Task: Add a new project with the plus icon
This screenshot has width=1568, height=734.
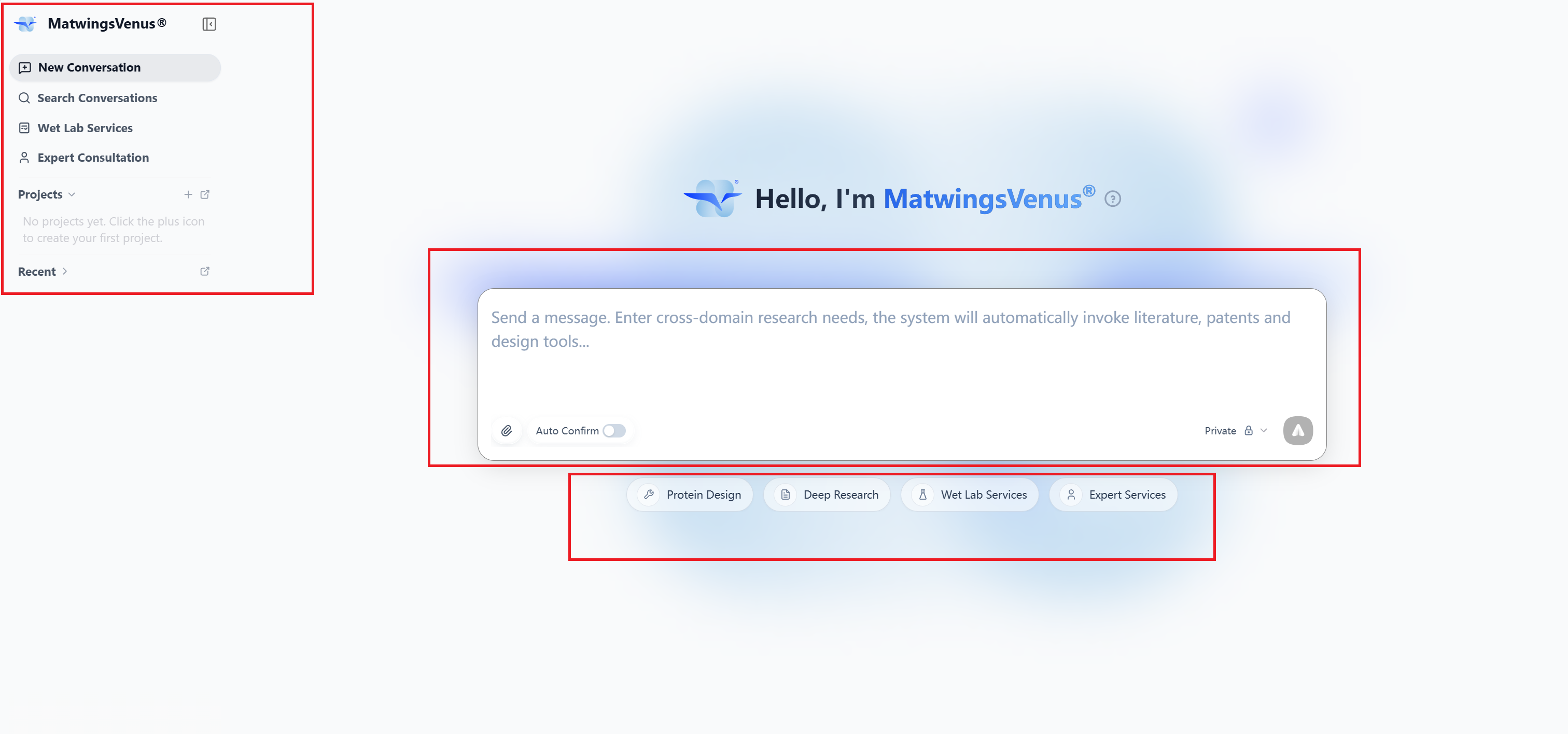Action: click(188, 194)
